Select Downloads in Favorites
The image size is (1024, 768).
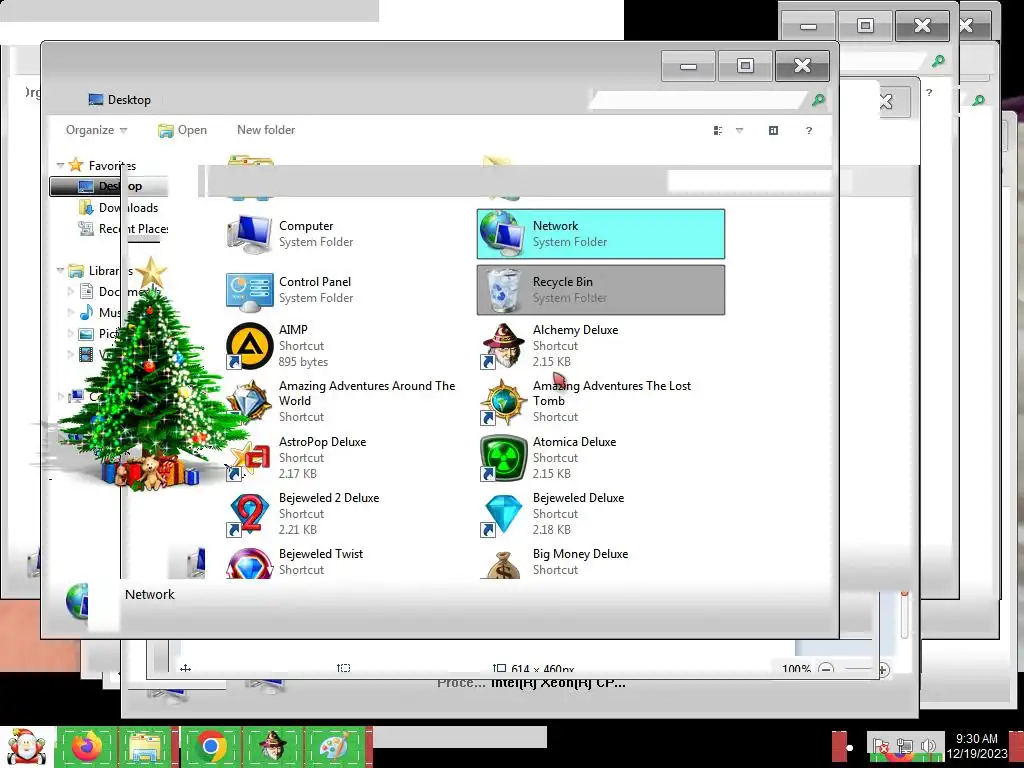click(x=118, y=208)
